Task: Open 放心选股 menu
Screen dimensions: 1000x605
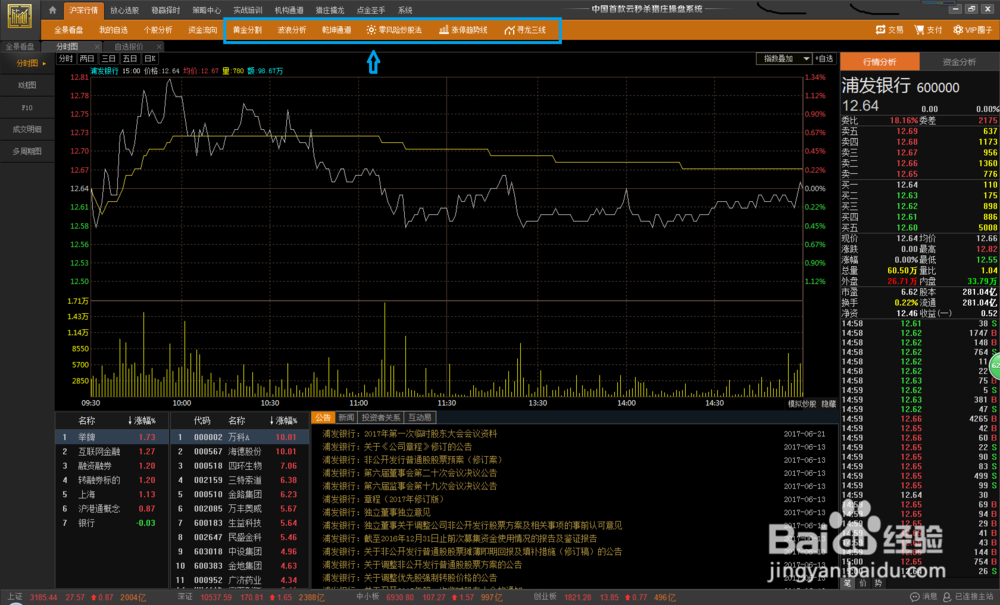Action: (124, 10)
